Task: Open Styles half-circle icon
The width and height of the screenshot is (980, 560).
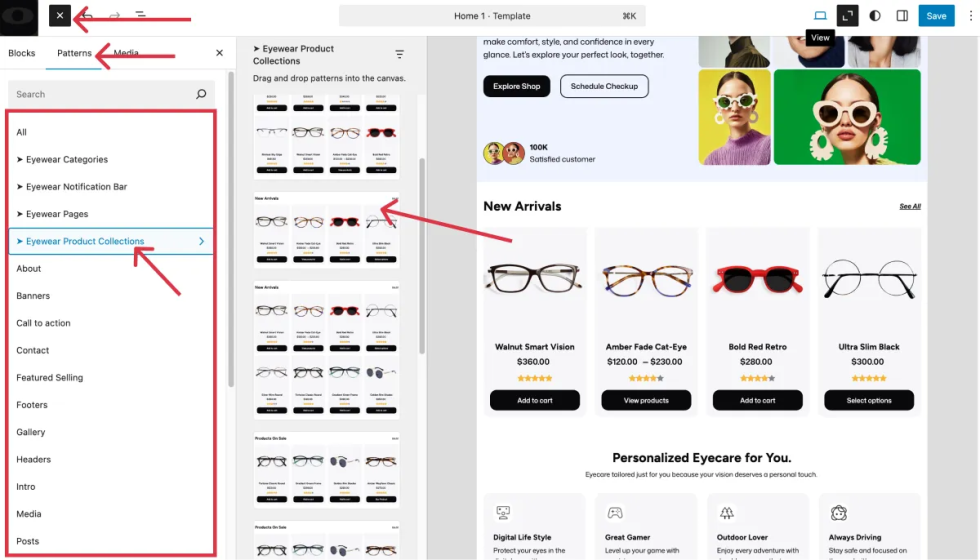Action: tap(875, 16)
